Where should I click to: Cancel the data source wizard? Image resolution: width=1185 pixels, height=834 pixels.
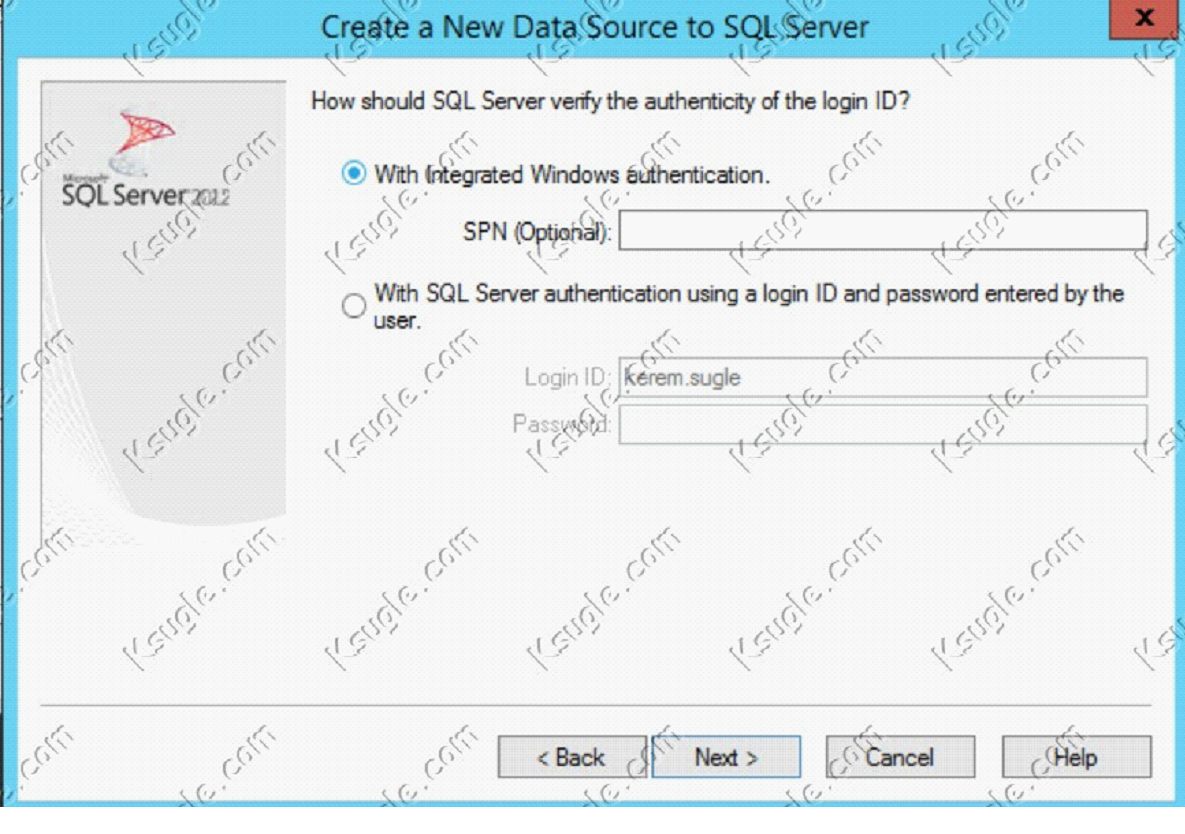pyautogui.click(x=900, y=757)
